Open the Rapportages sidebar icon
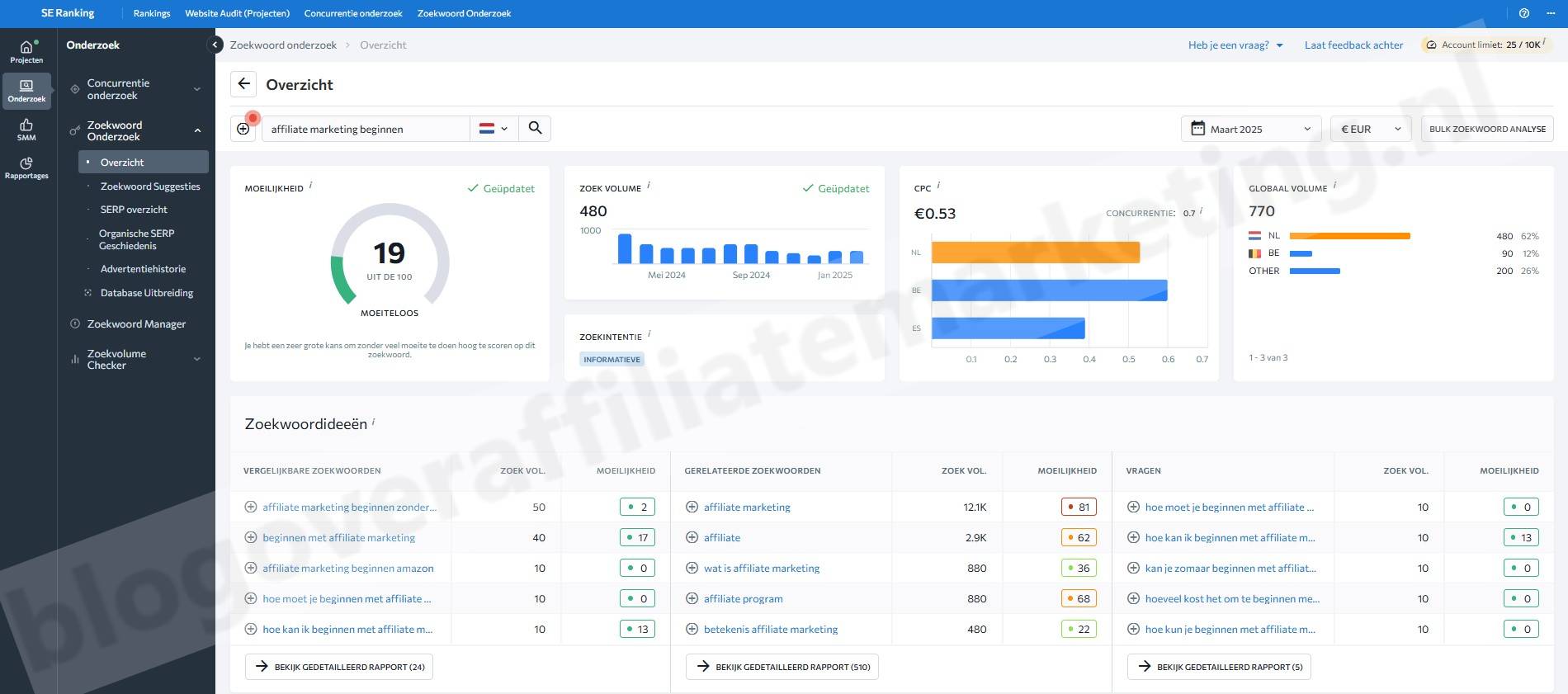 pyautogui.click(x=26, y=168)
